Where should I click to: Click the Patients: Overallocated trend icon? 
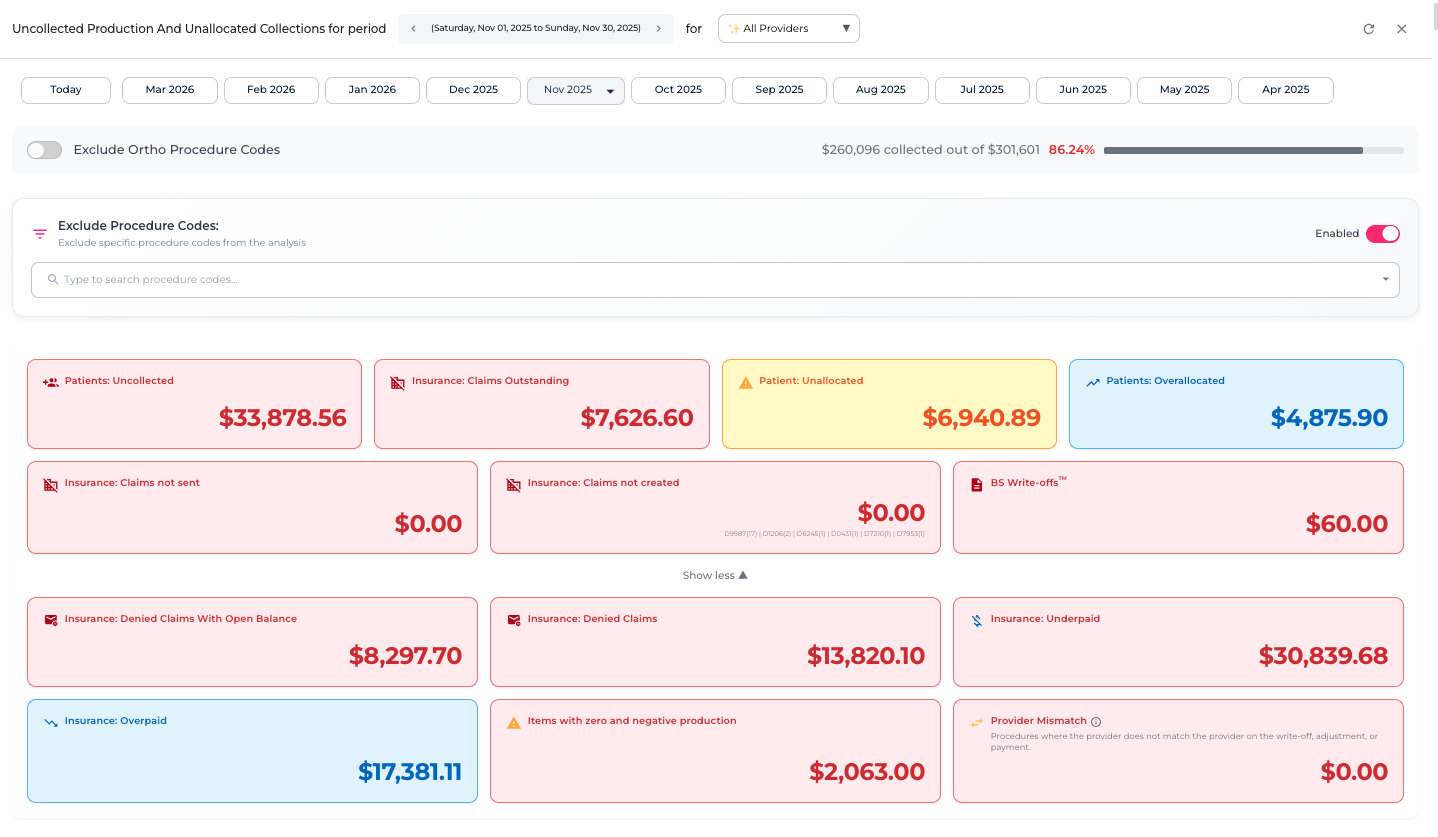1092,382
